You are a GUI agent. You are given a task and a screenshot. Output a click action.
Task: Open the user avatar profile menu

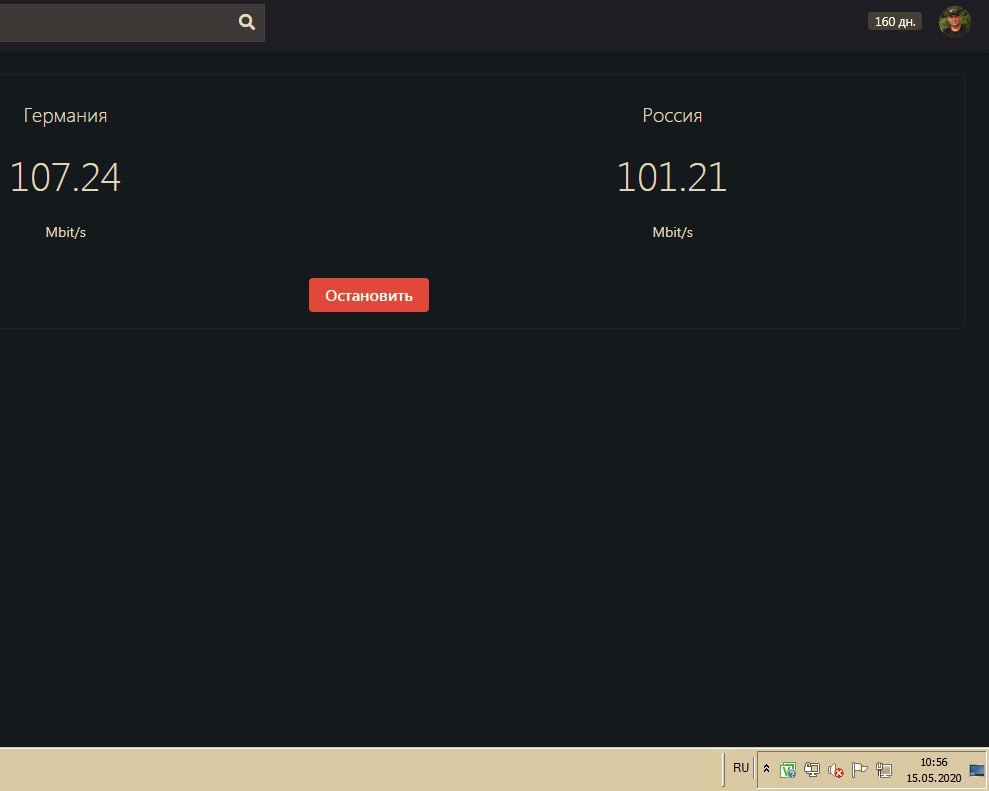pos(954,21)
